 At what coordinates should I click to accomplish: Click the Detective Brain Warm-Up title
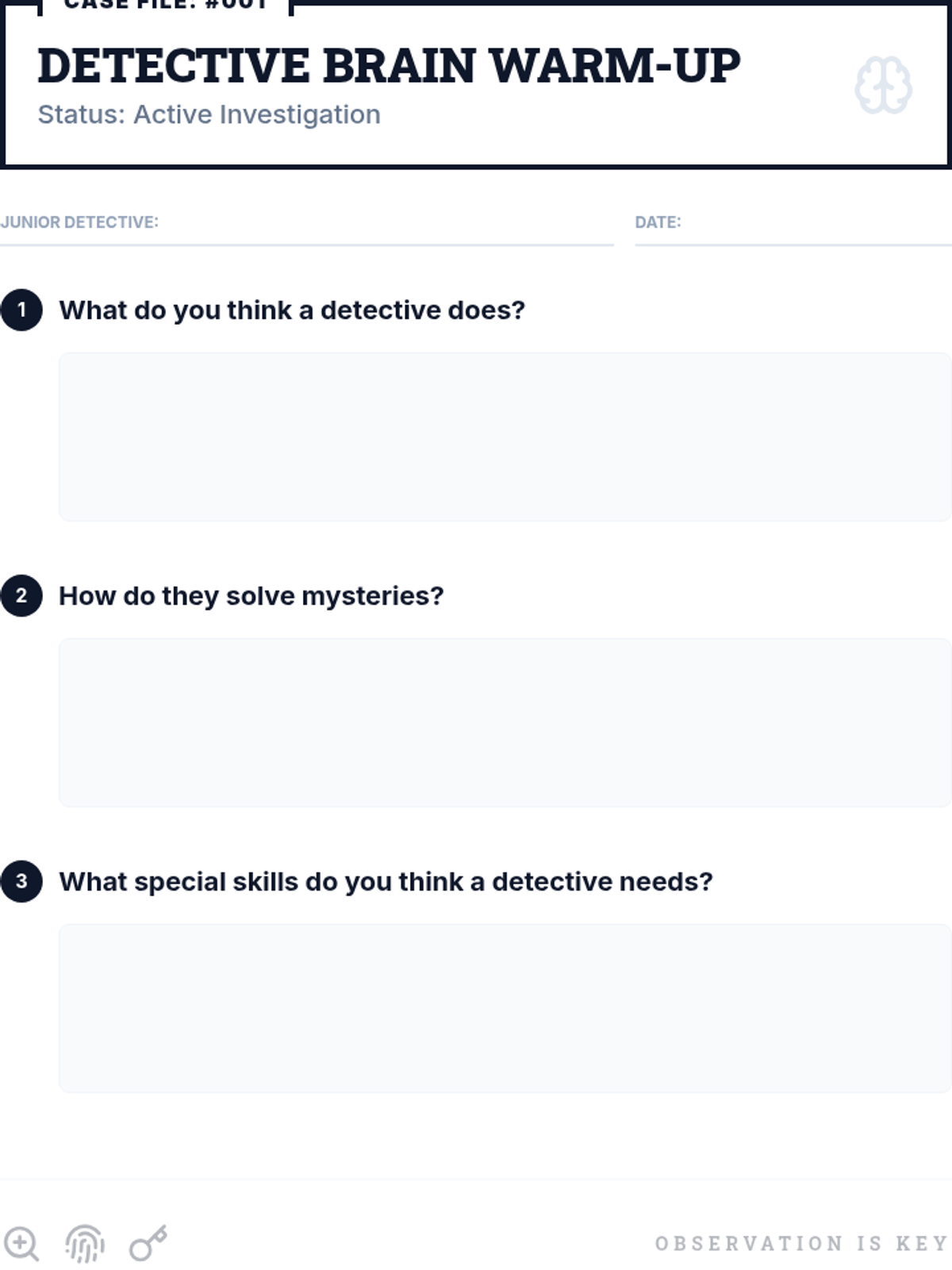(x=389, y=65)
